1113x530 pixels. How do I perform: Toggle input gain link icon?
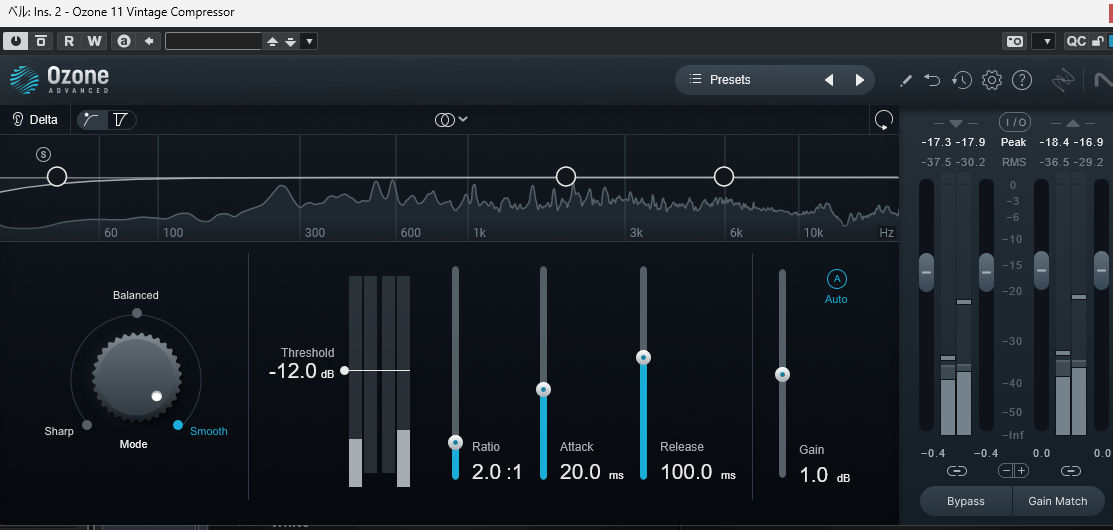click(x=956, y=470)
